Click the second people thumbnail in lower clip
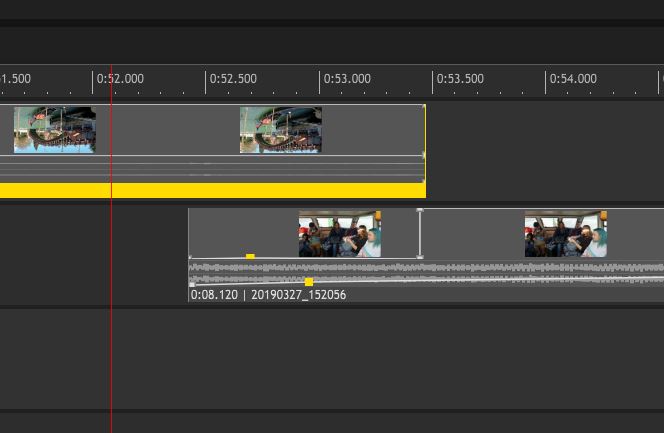Screen dimensions: 664x433 tap(566, 234)
